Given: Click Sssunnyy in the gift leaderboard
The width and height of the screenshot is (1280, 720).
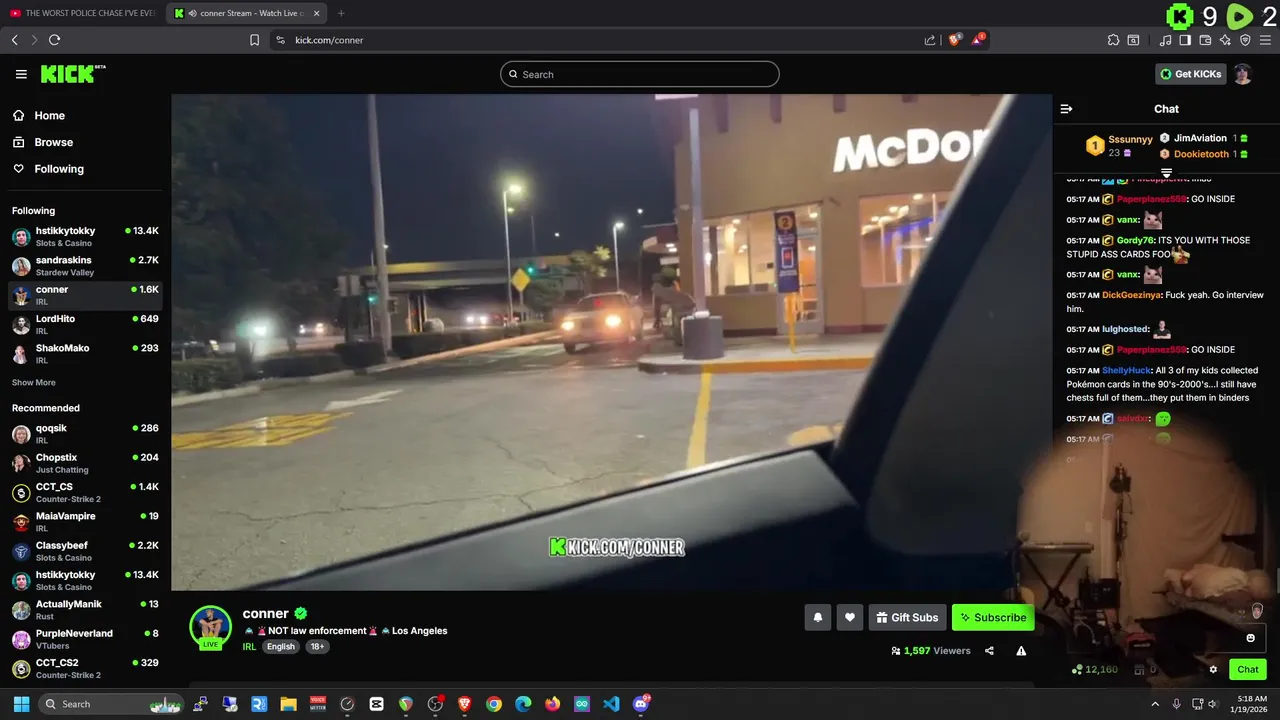Looking at the screenshot, I should pyautogui.click(x=1130, y=139).
